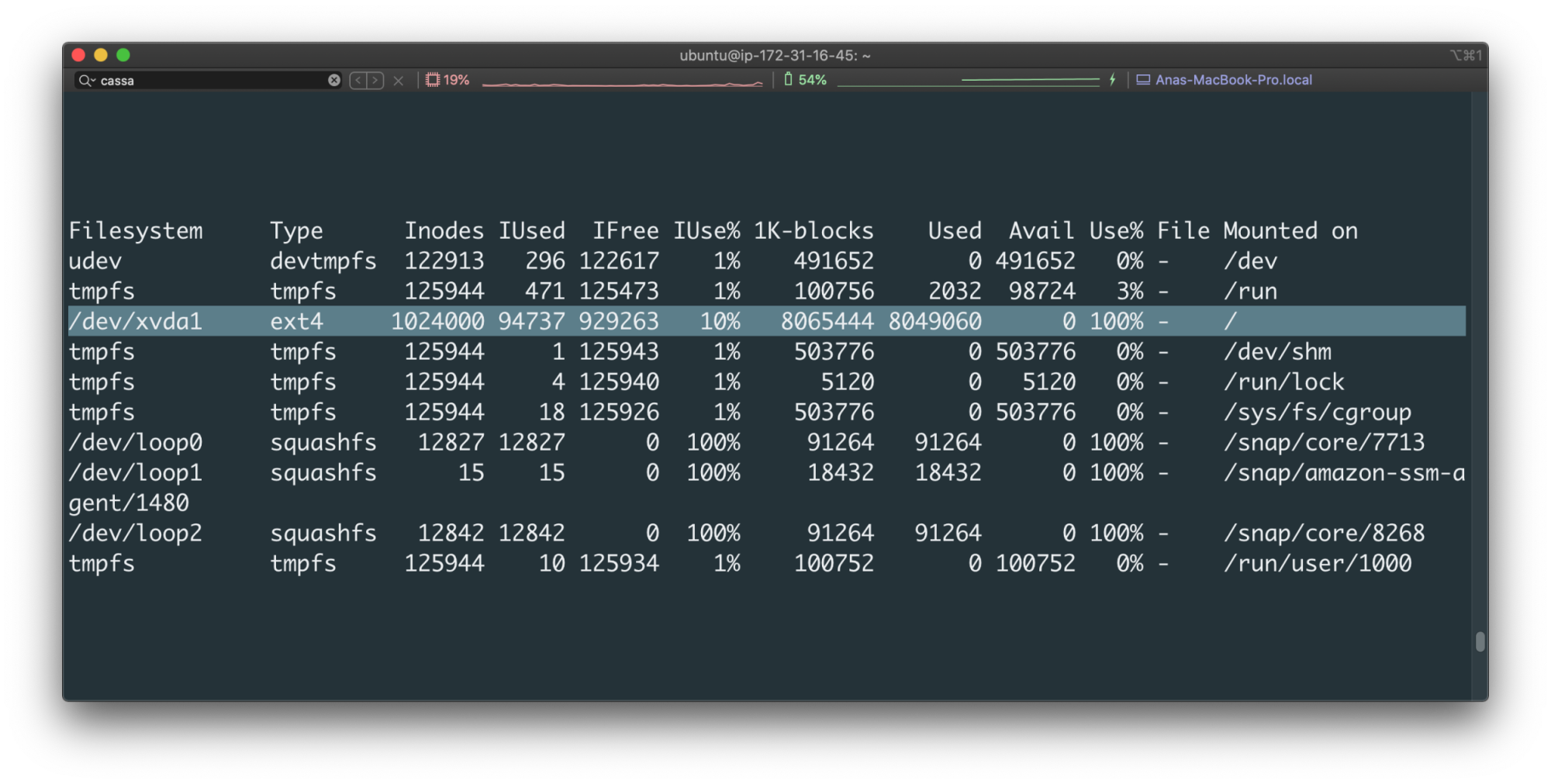The image size is (1551, 784).
Task: Click the CPU usage chip icon
Action: [433, 80]
